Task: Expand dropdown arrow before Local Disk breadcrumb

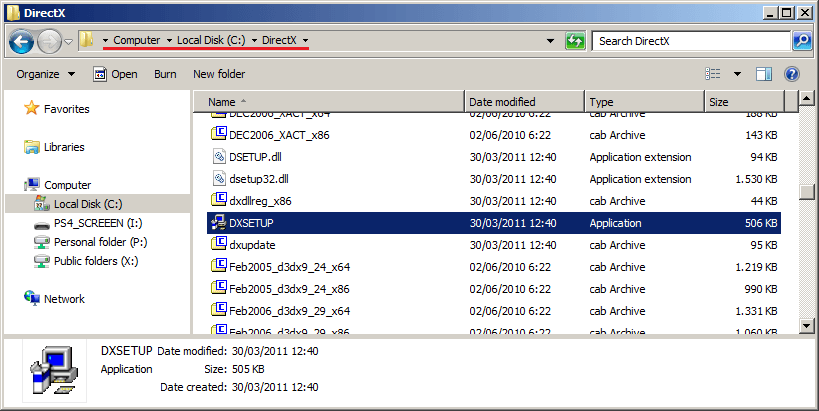Action: 169,41
